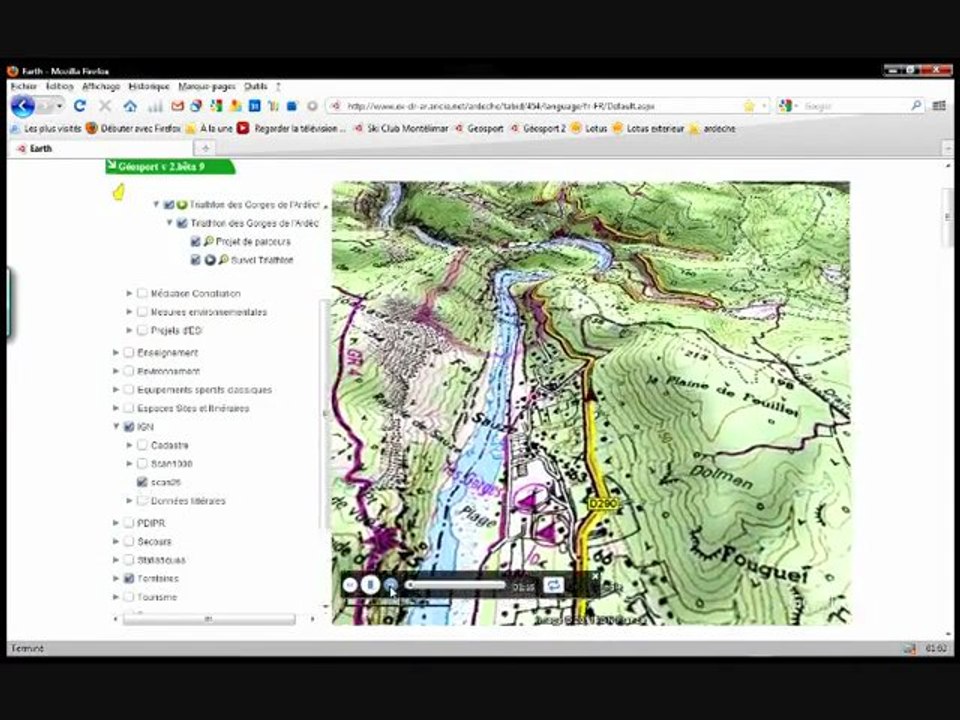Viewport: 960px width, 720px height.
Task: Open the Lotus exterieur bookmark
Action: [648, 129]
